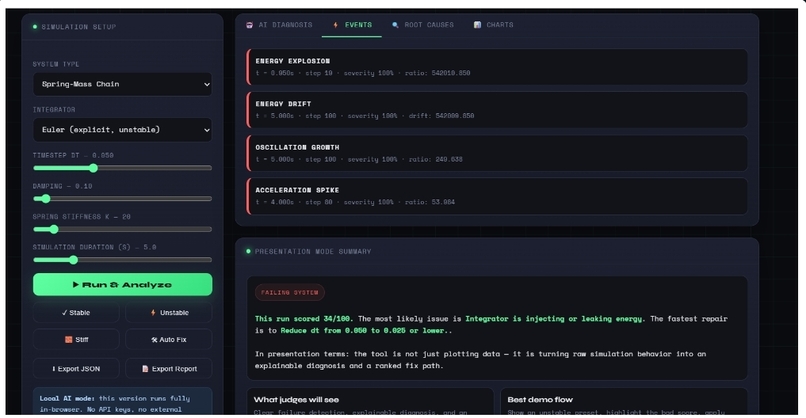Open the System Type dropdown

click(x=122, y=84)
